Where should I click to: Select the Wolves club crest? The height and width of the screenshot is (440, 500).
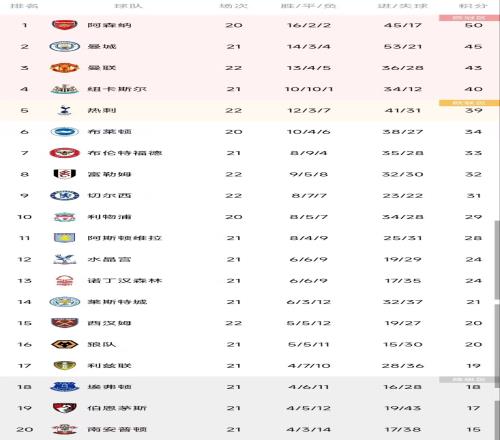pyautogui.click(x=65, y=344)
